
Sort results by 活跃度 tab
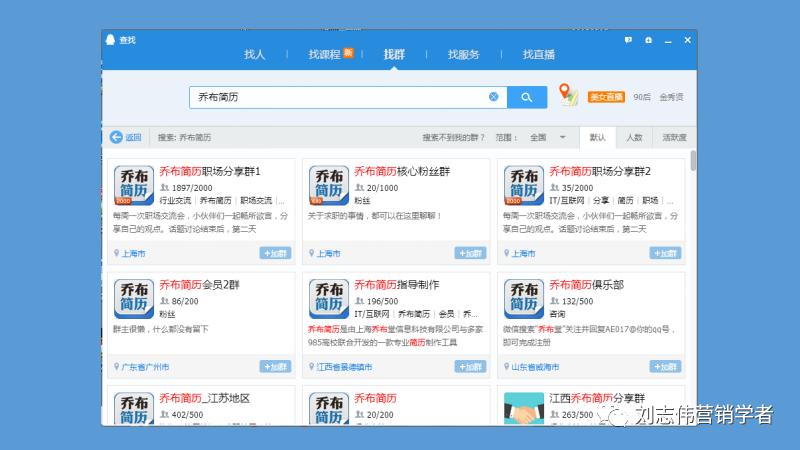click(x=674, y=137)
